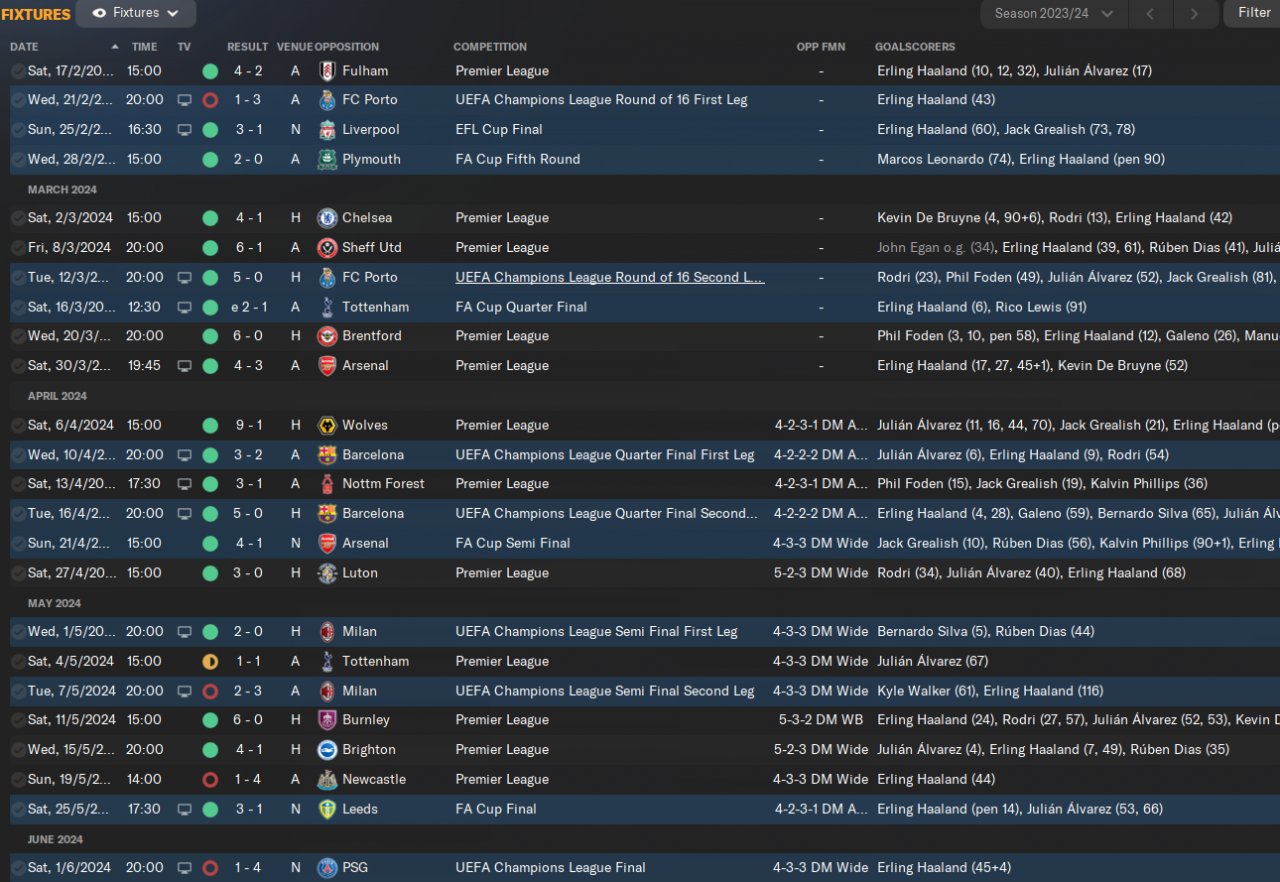Click goalscorer text Julián Álvarez (67)
The height and width of the screenshot is (882, 1280).
(933, 661)
